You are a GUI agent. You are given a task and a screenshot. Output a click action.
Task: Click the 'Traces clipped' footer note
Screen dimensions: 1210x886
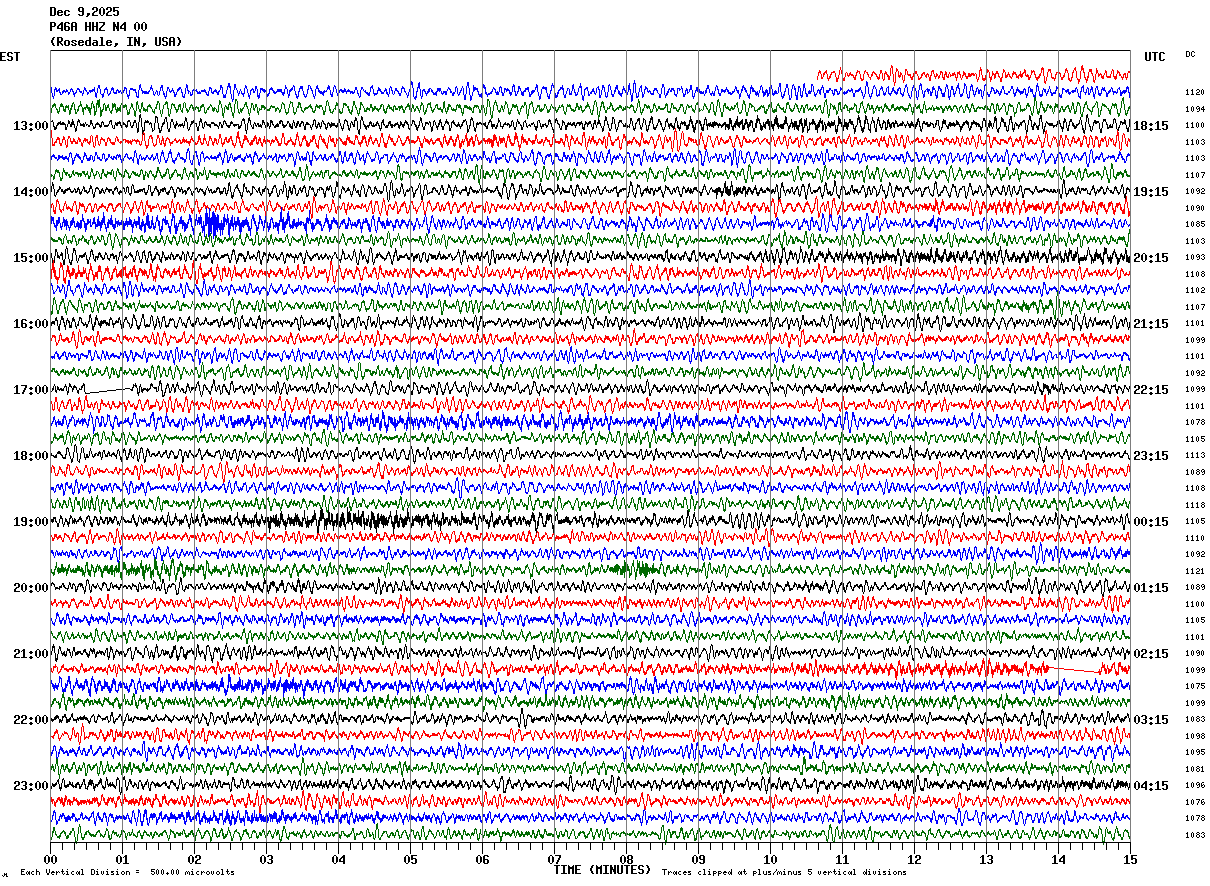pos(784,873)
